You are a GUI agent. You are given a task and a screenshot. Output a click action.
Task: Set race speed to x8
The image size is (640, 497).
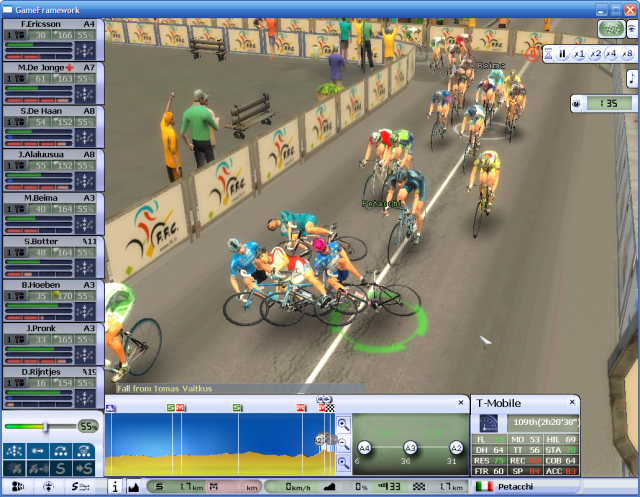(x=627, y=53)
